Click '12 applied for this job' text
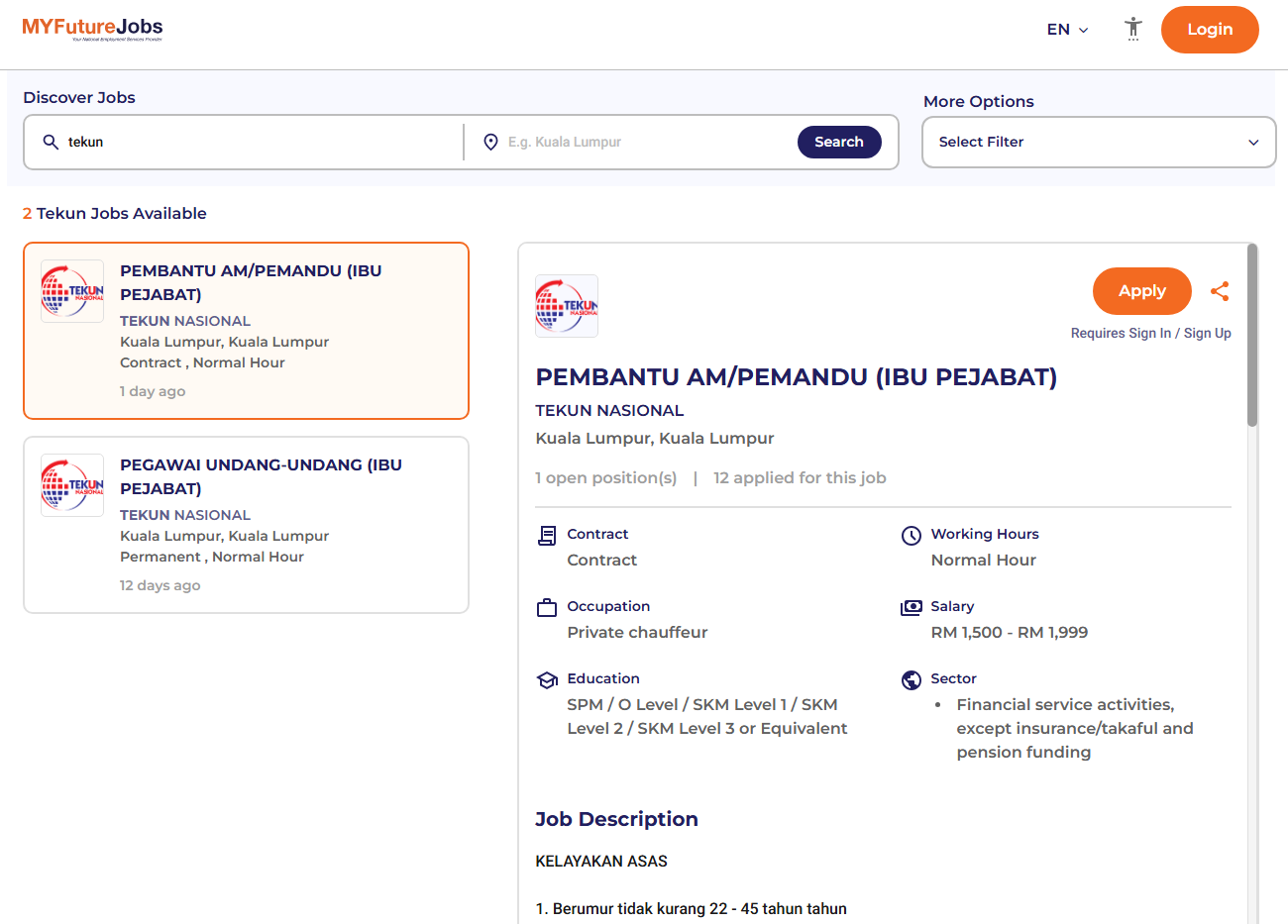The image size is (1288, 924). click(800, 477)
